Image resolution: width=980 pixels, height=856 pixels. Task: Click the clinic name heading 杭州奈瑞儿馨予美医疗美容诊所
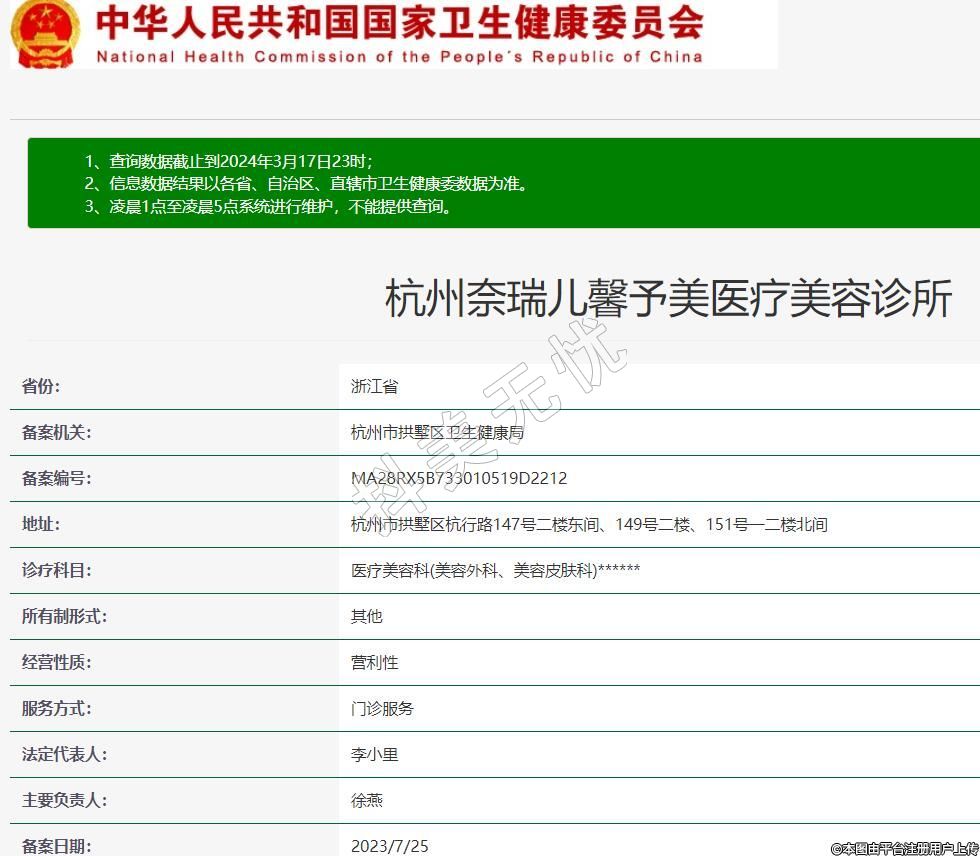[x=668, y=299]
